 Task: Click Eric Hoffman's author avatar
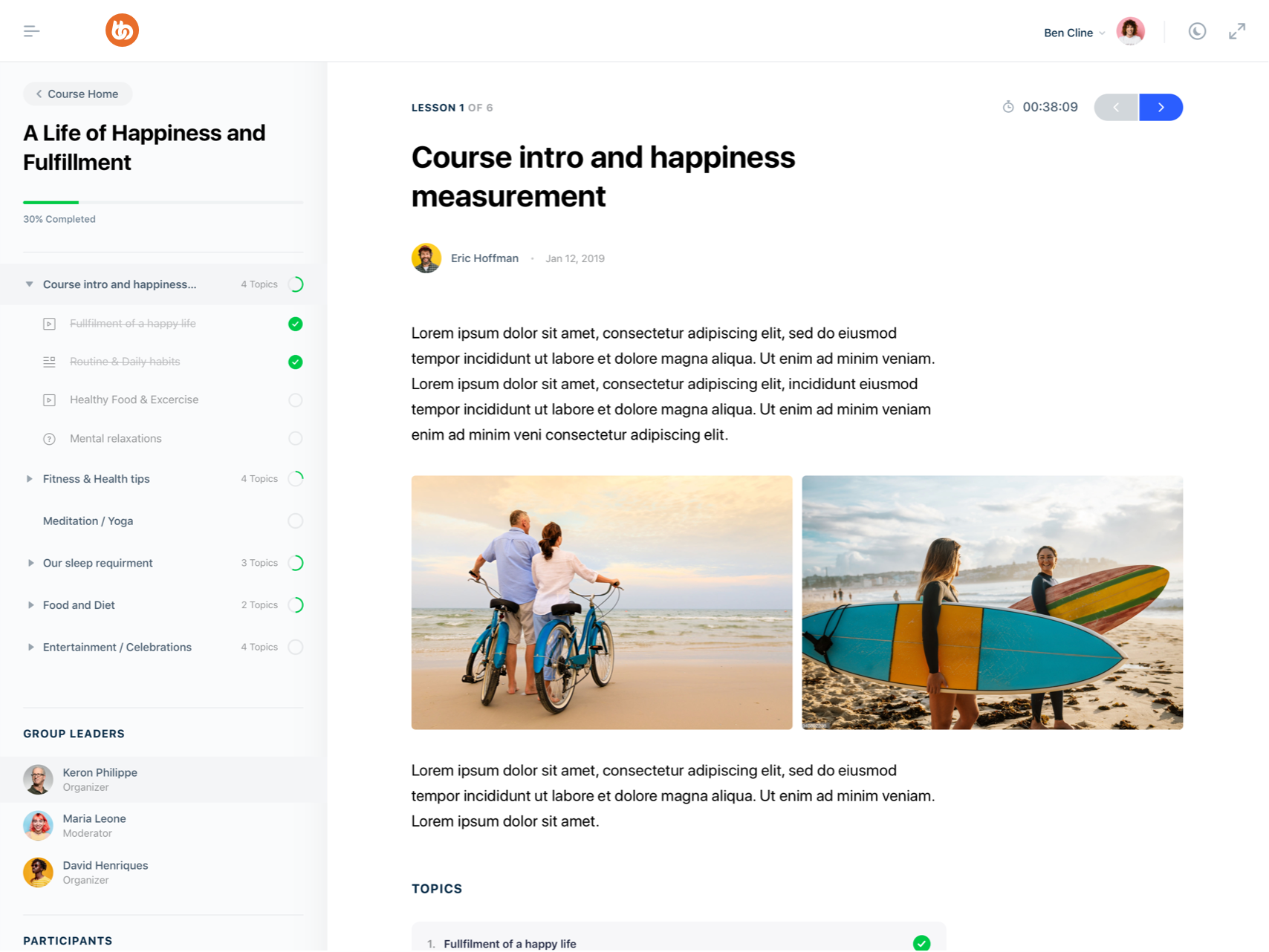[x=426, y=258]
